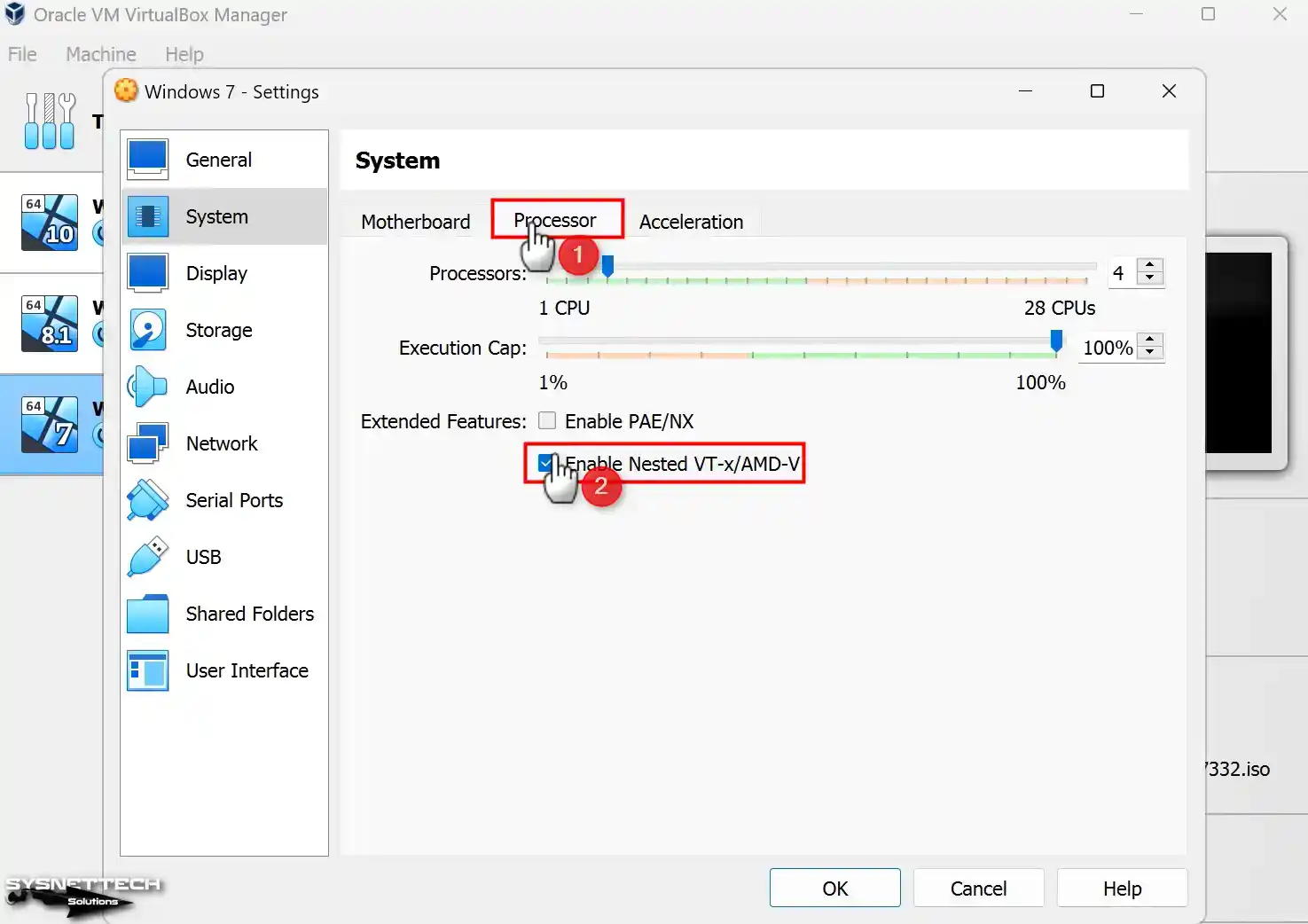Select the Windows 10 VM icon in Manager
The image size is (1308, 924).
[x=50, y=223]
